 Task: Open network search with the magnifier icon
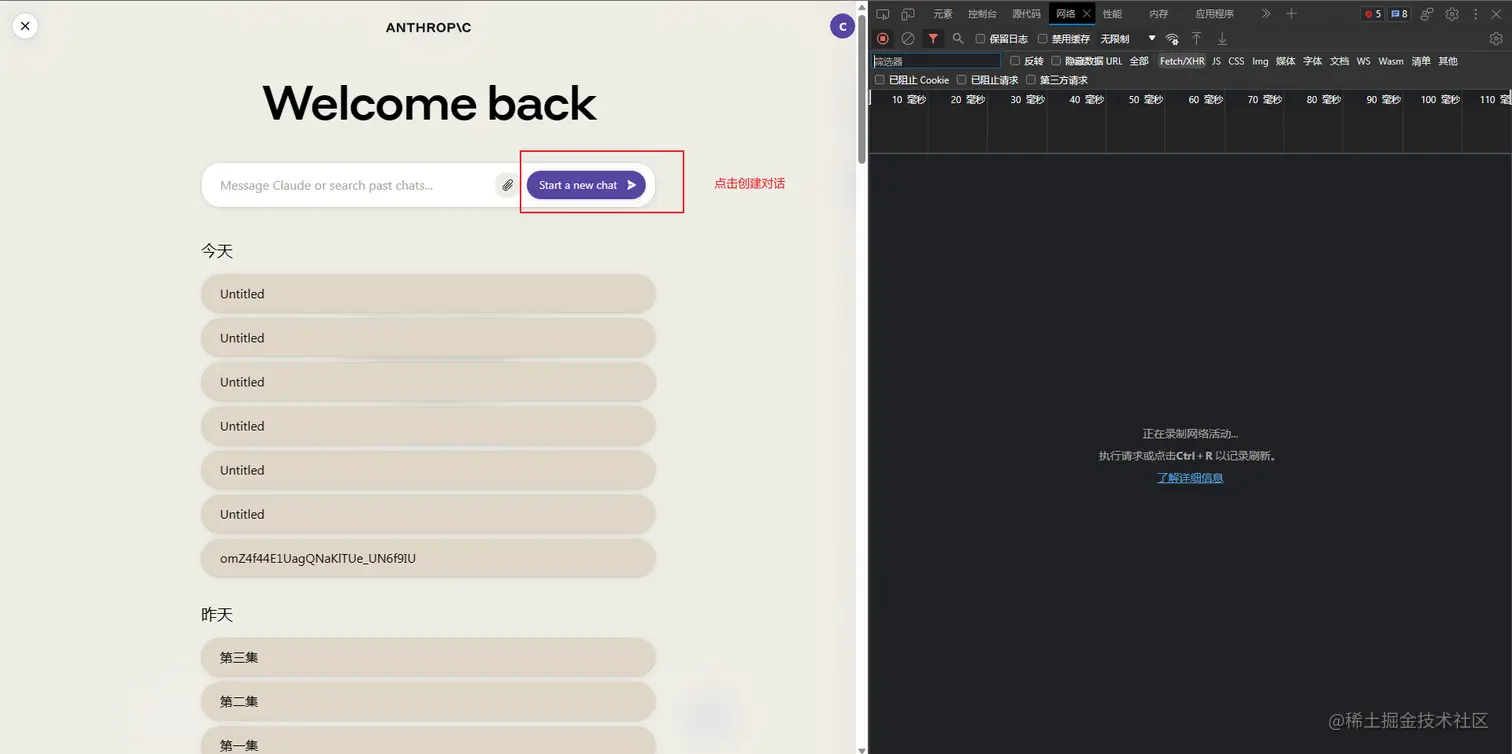pos(958,39)
